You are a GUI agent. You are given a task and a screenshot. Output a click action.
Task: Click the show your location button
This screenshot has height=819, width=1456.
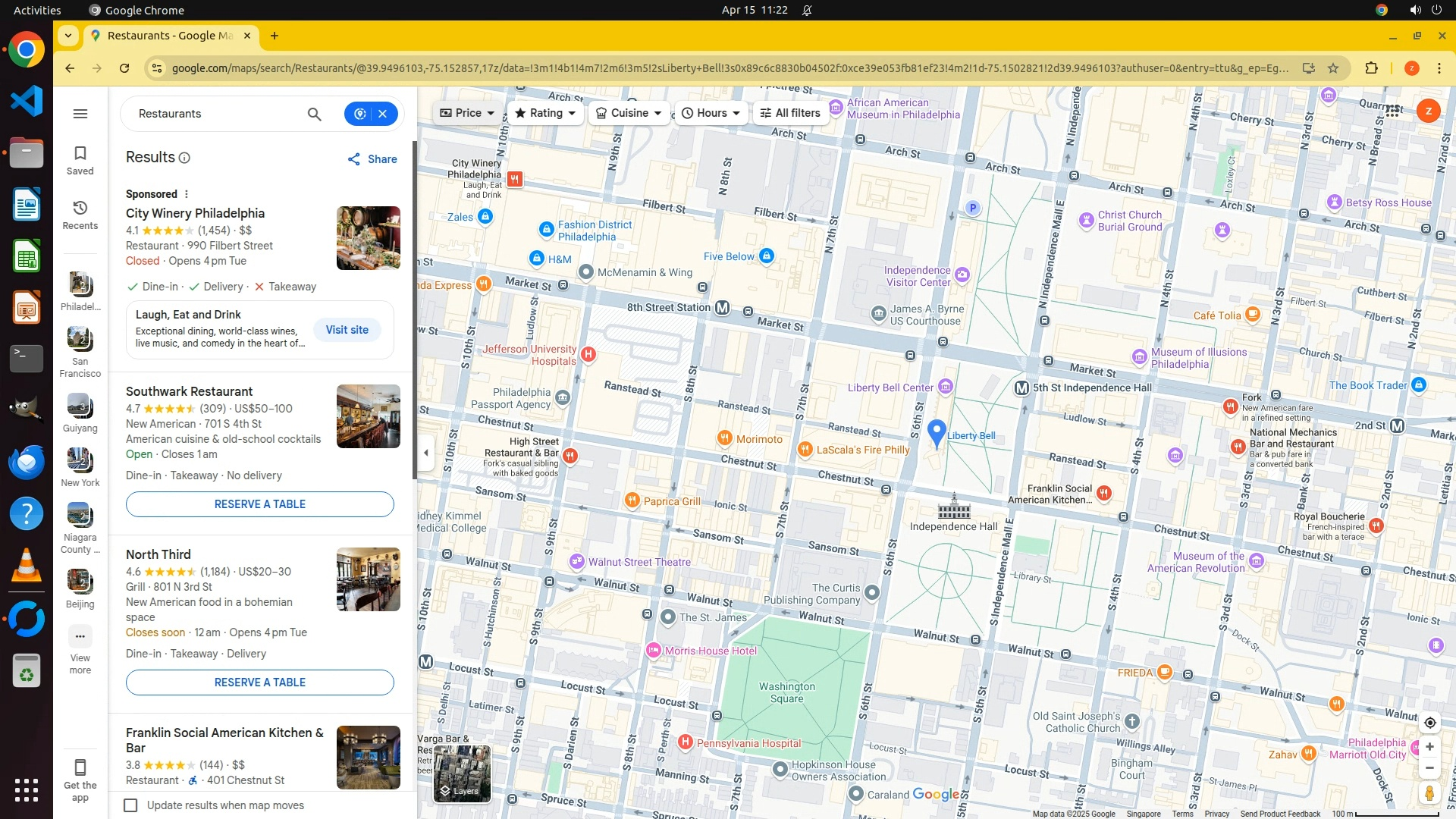pos(1429,723)
